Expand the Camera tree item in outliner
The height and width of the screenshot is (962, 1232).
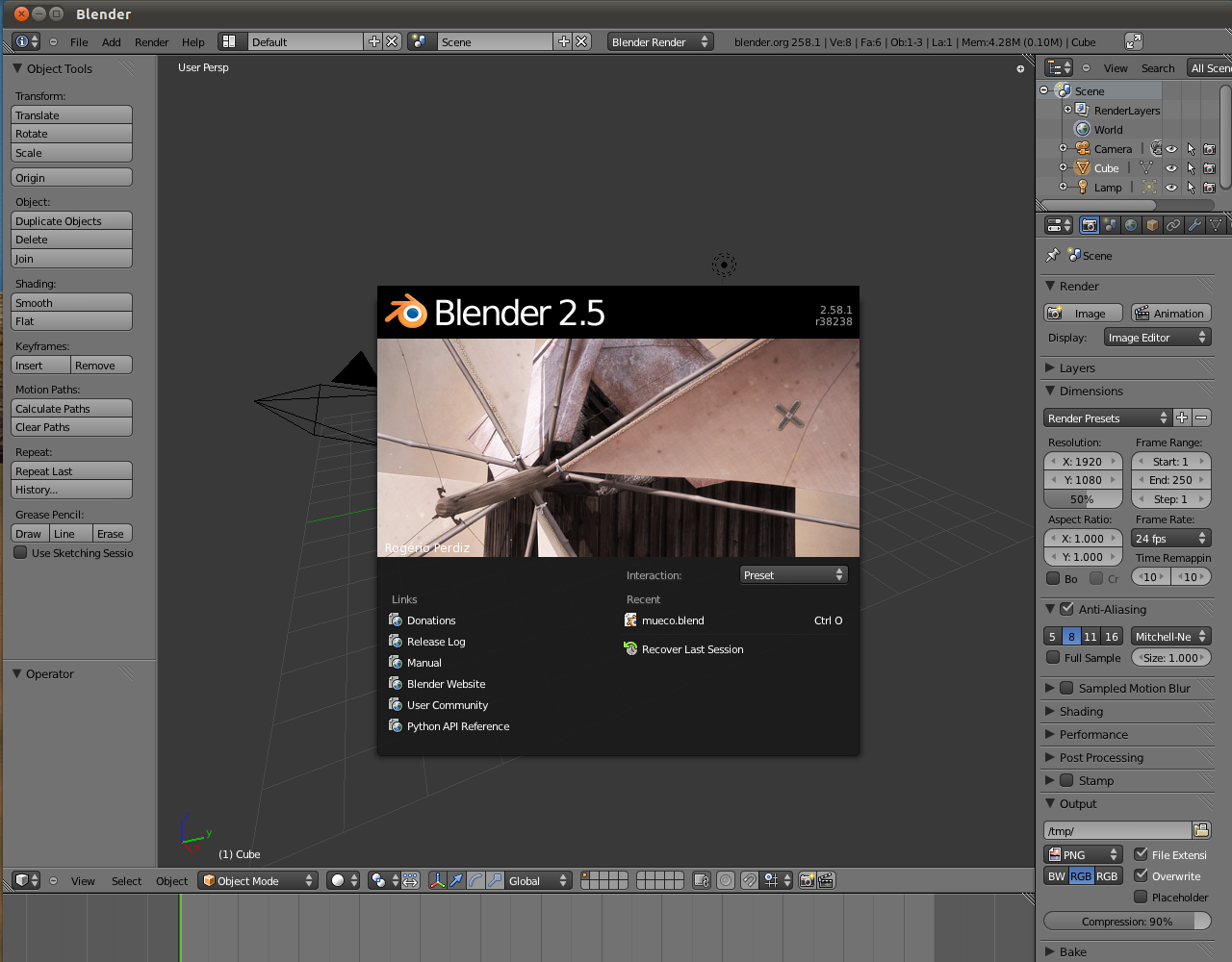click(1063, 148)
